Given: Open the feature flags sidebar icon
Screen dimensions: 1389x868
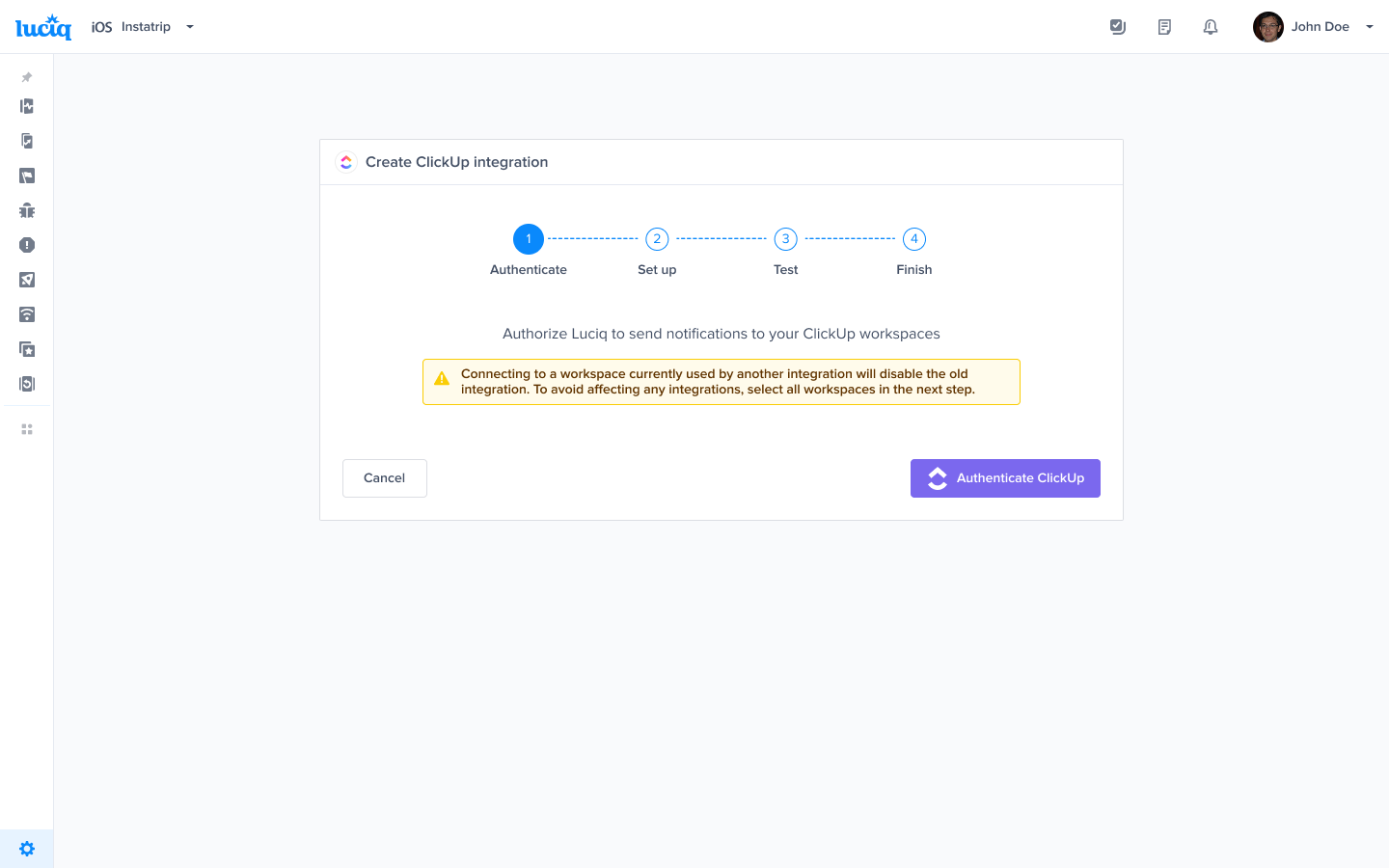Looking at the screenshot, I should click(26, 176).
